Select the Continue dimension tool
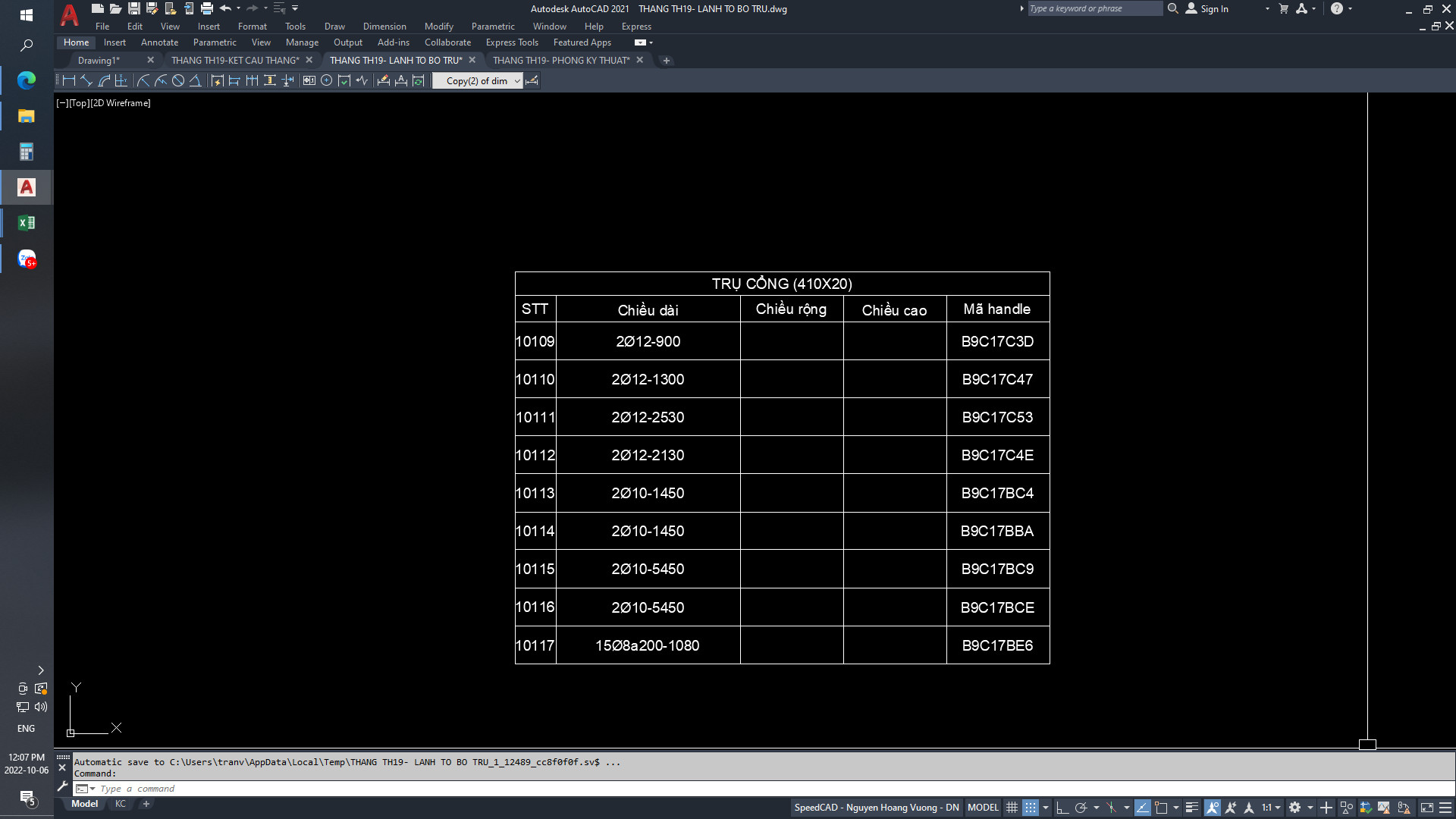 pyautogui.click(x=252, y=80)
